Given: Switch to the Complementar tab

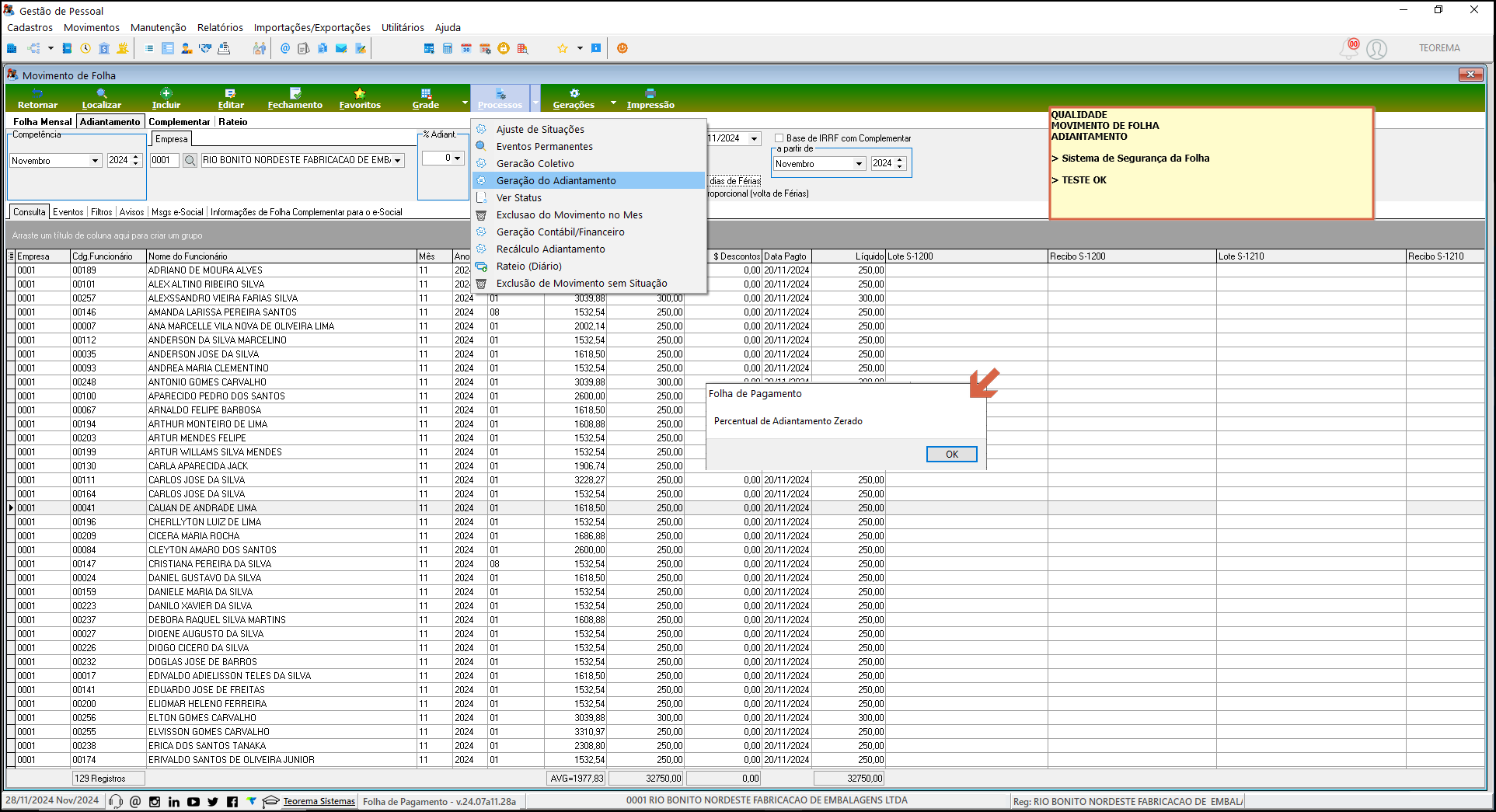Looking at the screenshot, I should click(179, 122).
